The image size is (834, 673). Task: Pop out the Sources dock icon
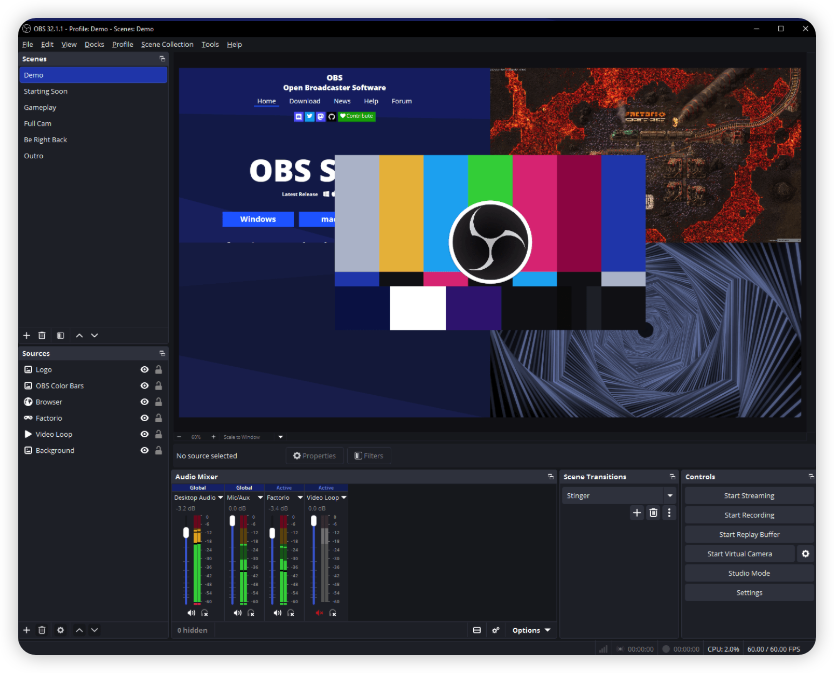pos(162,353)
